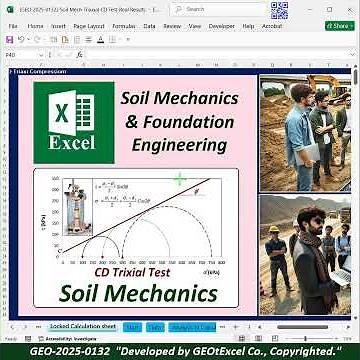Image resolution: width=360 pixels, height=360 pixels.
Task: Click the underlined A font color icon
Action: (100, 40)
